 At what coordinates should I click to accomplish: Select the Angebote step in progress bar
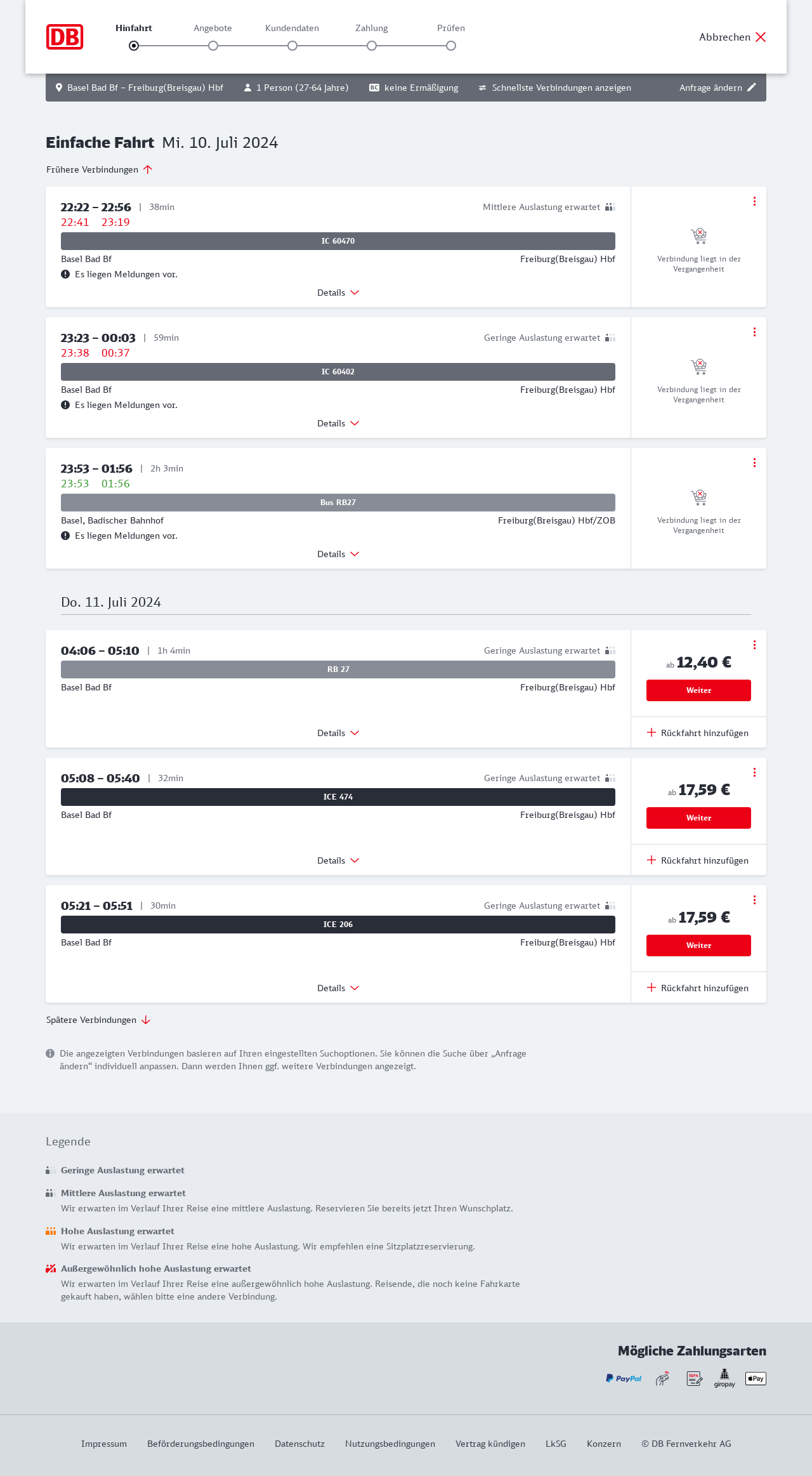click(x=213, y=45)
